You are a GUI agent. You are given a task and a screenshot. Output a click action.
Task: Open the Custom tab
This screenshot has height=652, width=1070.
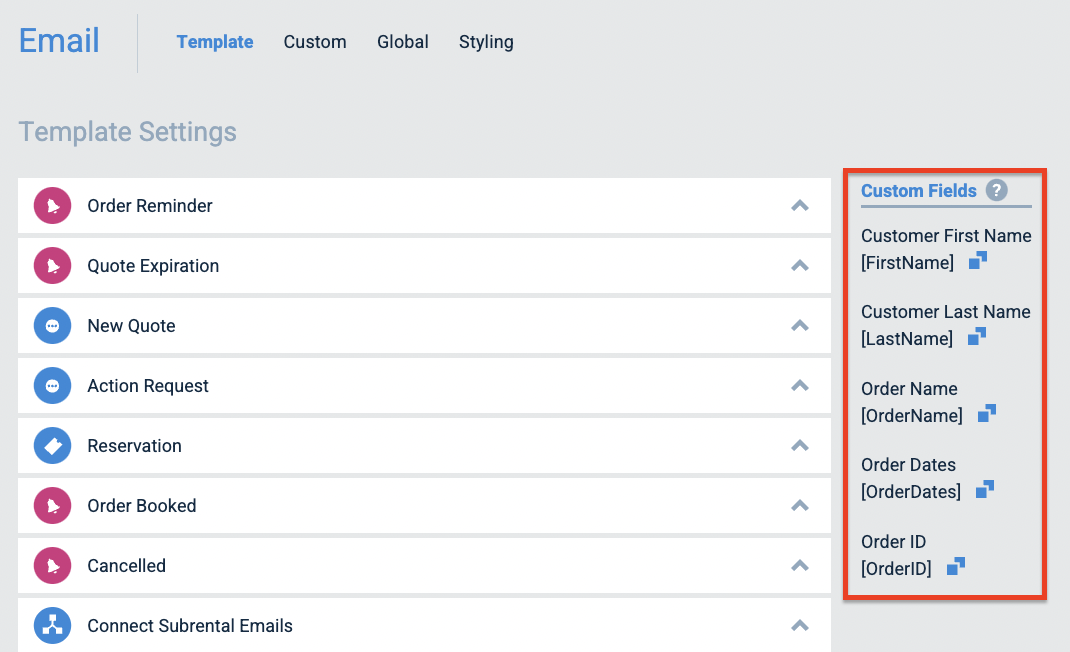(315, 42)
